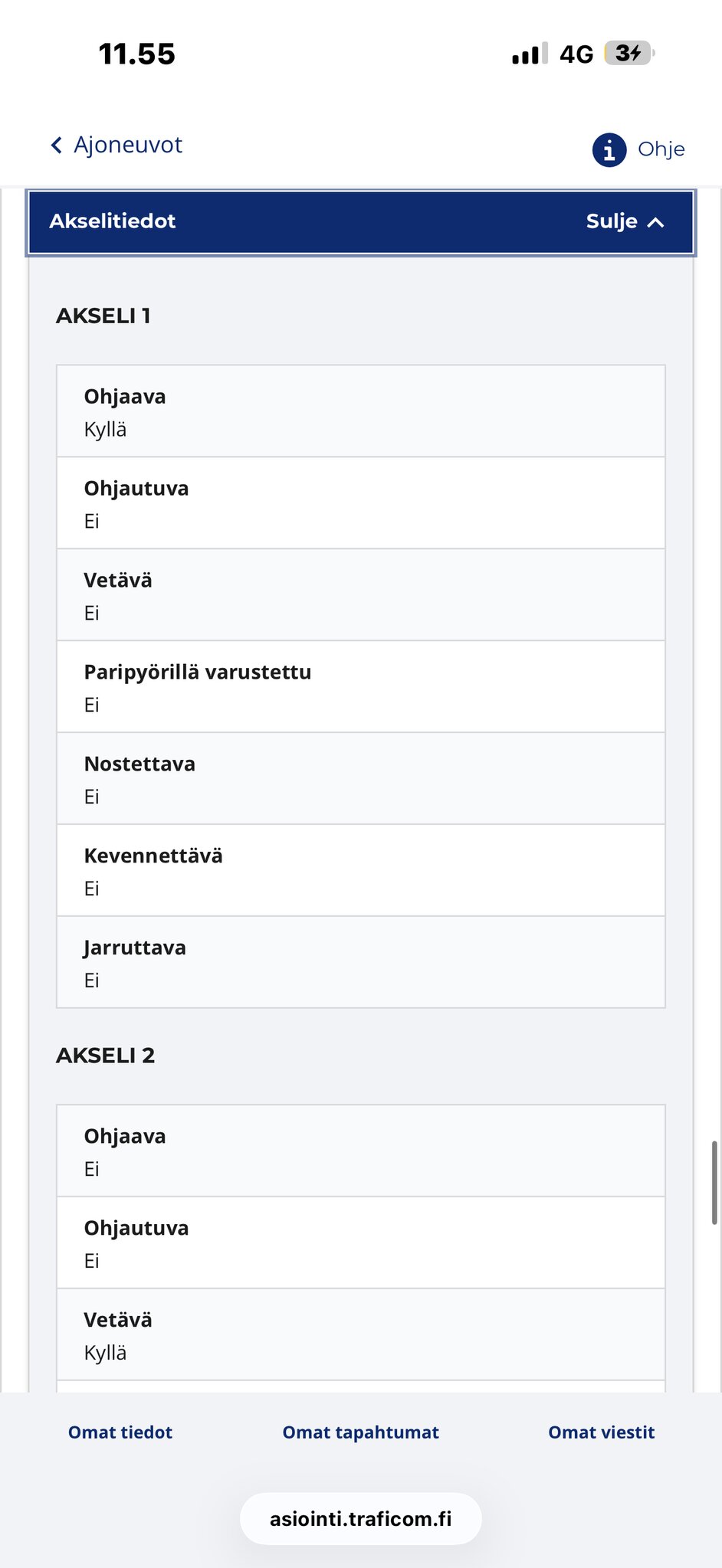Tap the battery charging indicator
The height and width of the screenshot is (1568, 722).
click(629, 54)
